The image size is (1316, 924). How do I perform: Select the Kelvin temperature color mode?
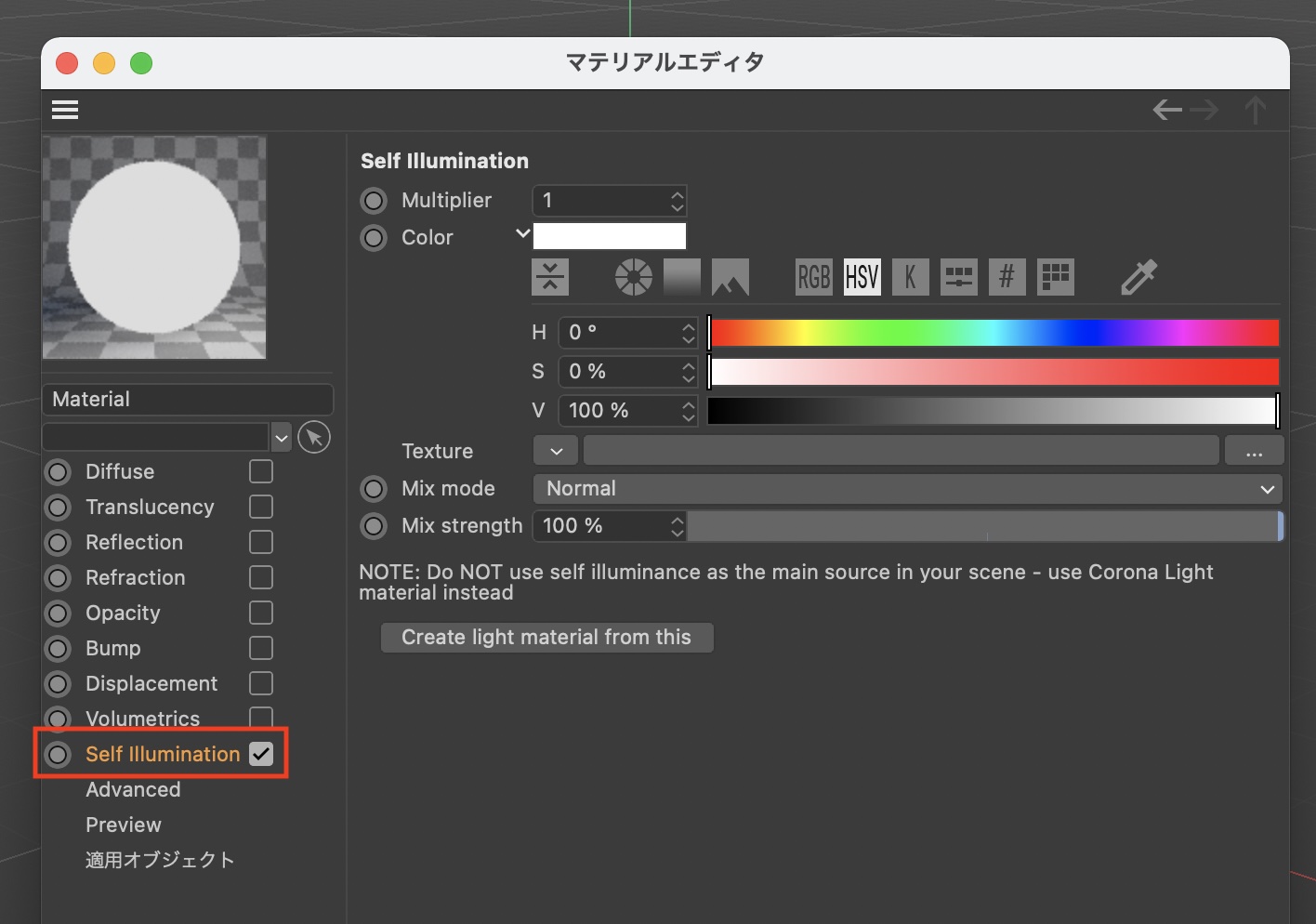(910, 277)
